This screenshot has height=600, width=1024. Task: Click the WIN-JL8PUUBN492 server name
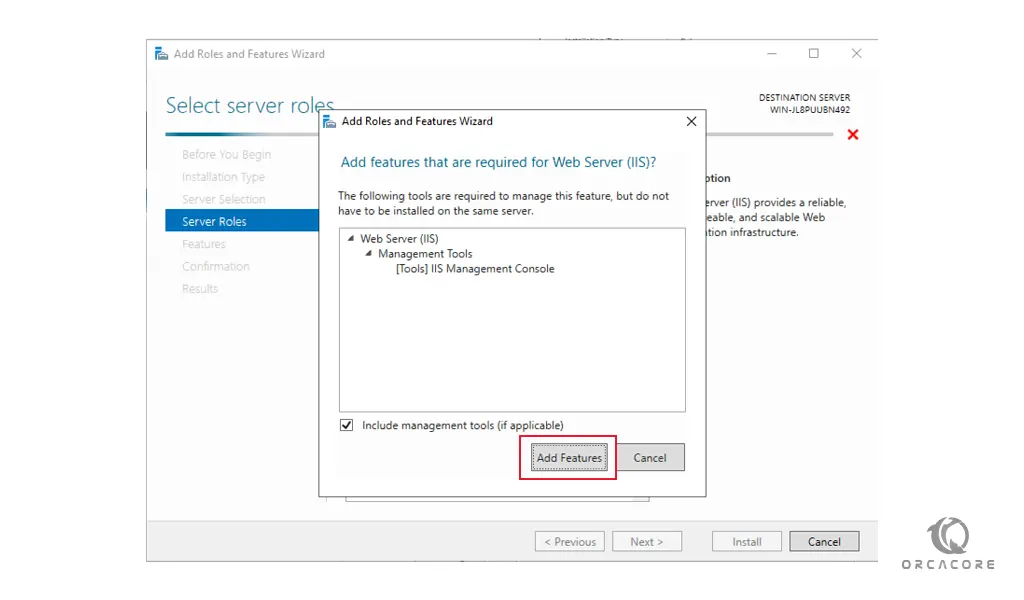click(x=810, y=110)
